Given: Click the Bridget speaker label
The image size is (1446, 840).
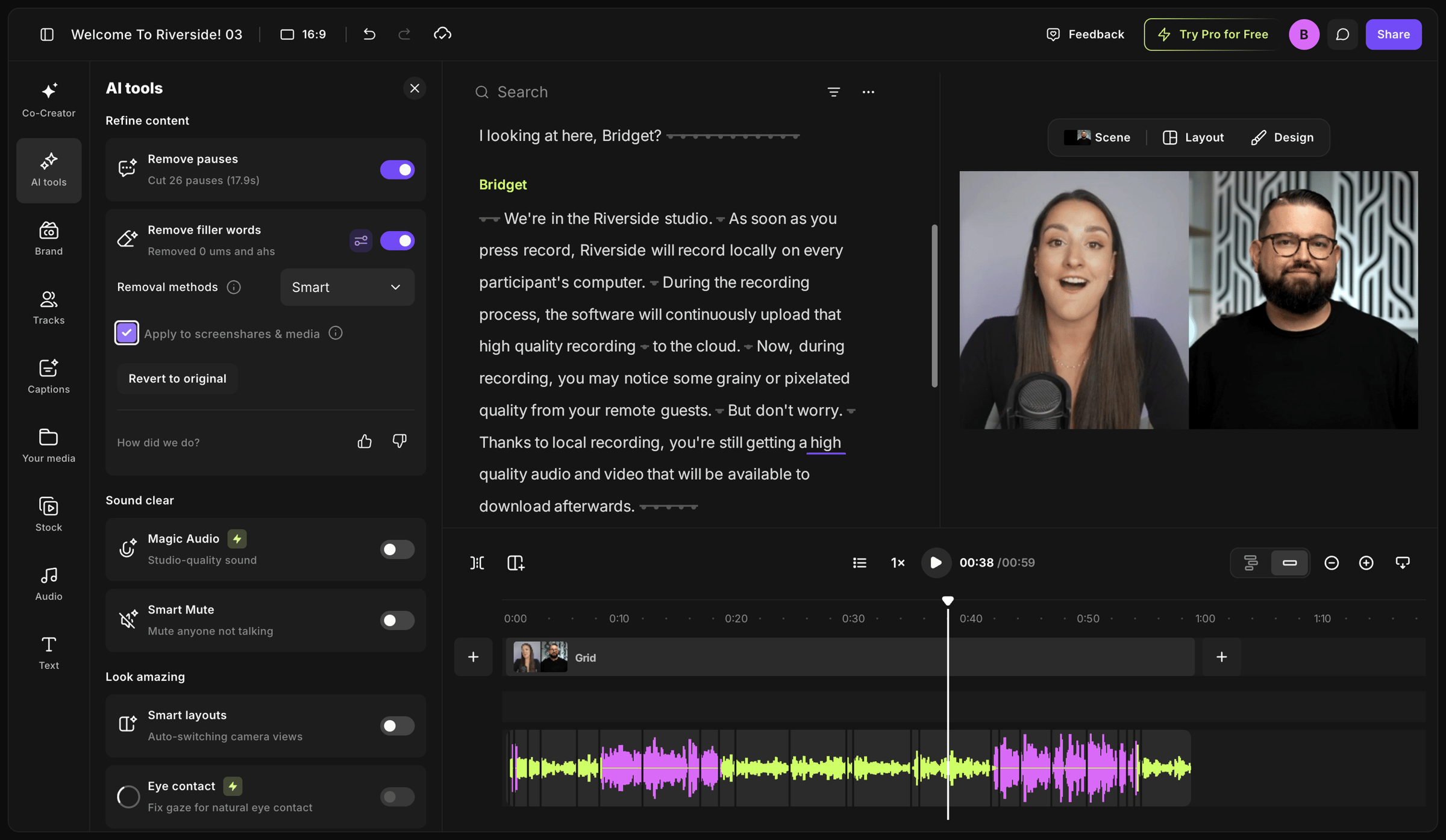Looking at the screenshot, I should click(503, 185).
